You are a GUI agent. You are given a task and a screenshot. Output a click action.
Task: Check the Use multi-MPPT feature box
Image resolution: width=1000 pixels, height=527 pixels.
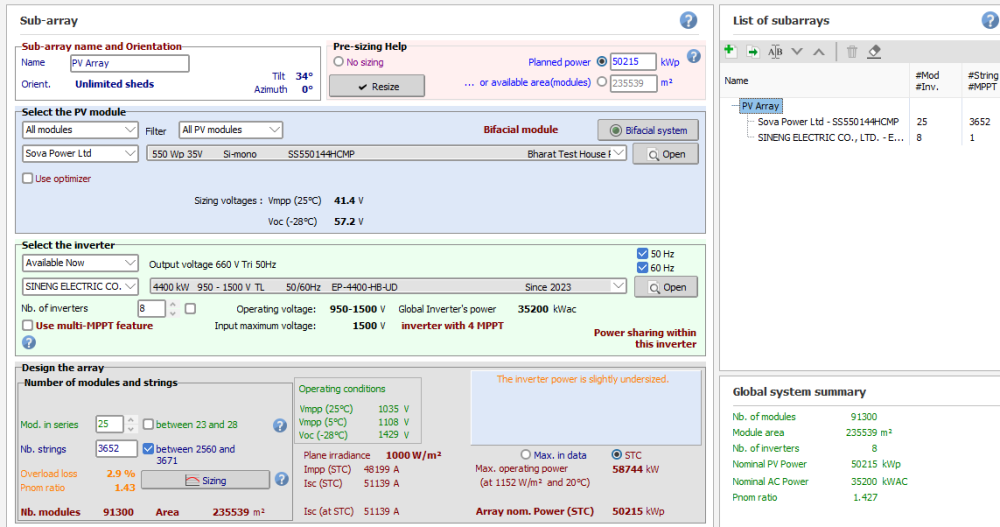(x=28, y=325)
